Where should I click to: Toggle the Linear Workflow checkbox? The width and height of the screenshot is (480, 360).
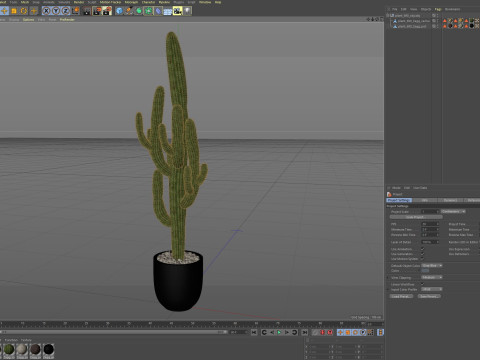point(422,284)
